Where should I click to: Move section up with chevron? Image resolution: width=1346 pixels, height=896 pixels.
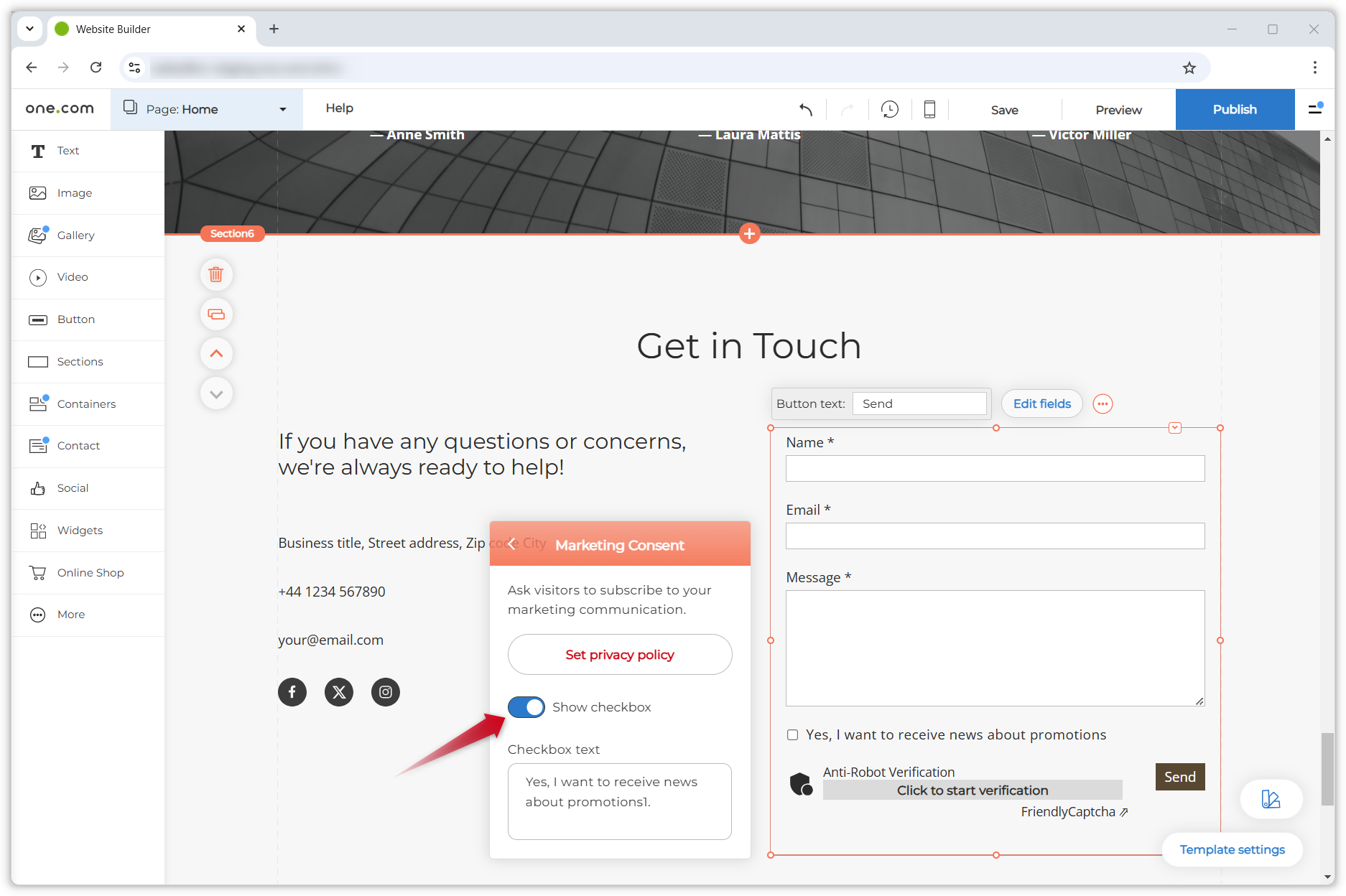tap(216, 354)
